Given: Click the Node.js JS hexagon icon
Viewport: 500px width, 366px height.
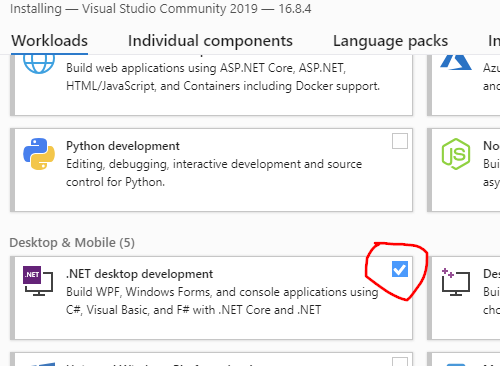Looking at the screenshot, I should click(456, 154).
